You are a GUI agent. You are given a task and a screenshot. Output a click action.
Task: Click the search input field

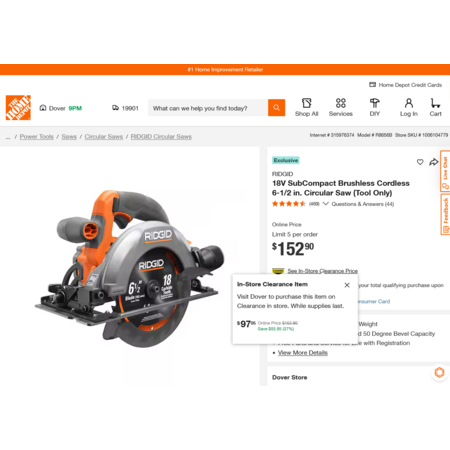coord(208,108)
